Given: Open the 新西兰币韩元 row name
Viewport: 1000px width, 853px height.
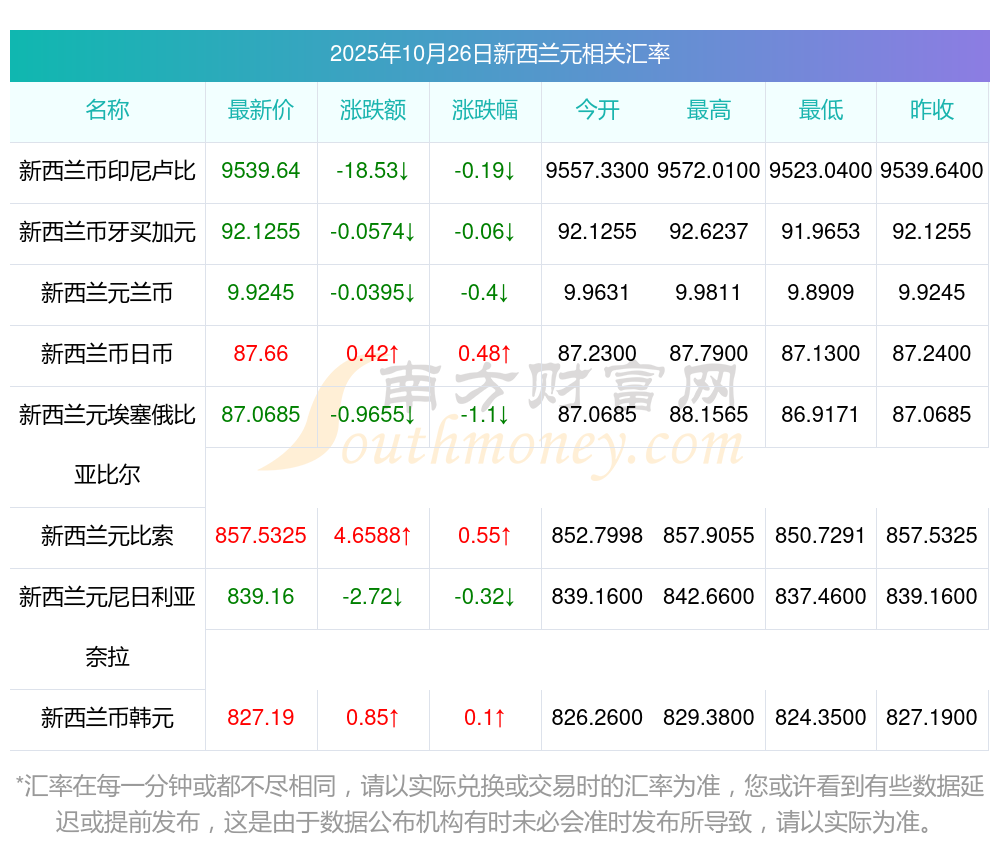Looking at the screenshot, I should pos(107,719).
